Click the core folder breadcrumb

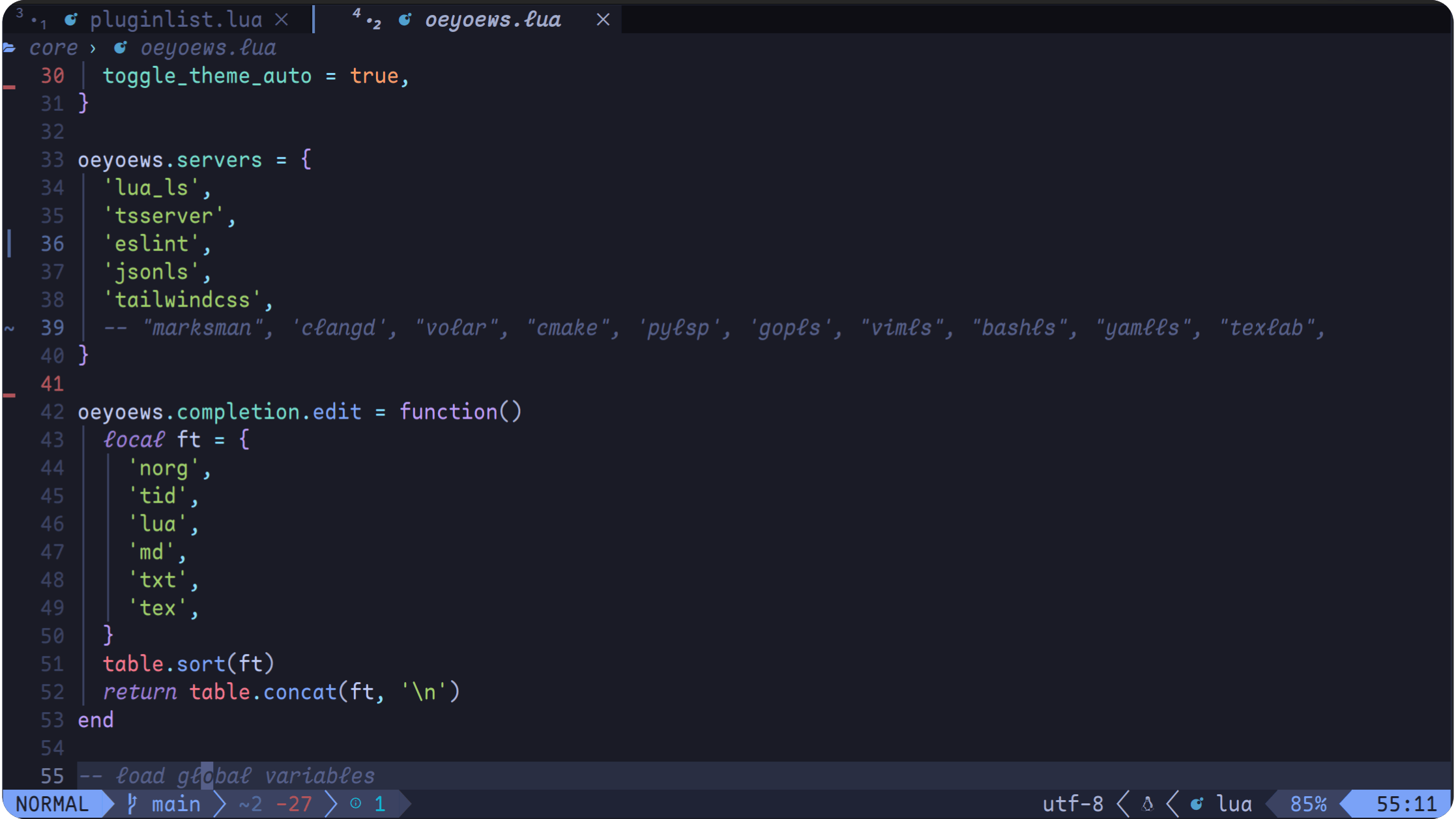tap(53, 48)
